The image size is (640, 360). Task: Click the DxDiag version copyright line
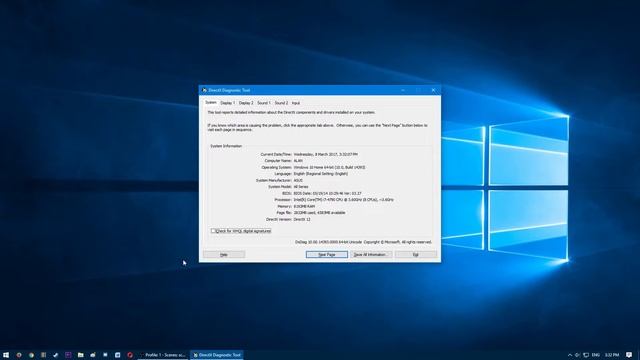363,242
